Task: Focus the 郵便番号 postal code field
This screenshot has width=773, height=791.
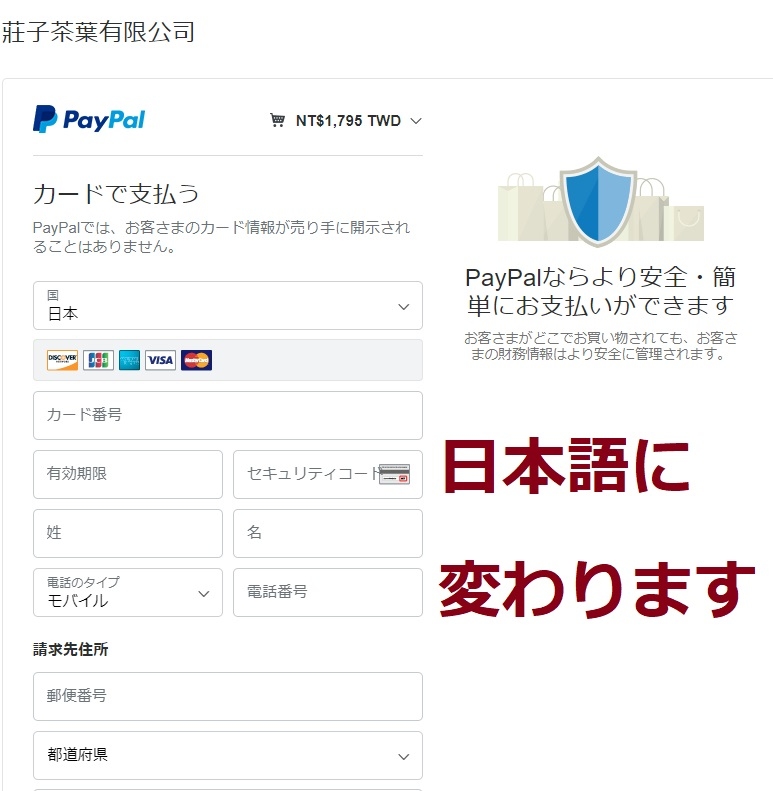Action: [x=228, y=697]
